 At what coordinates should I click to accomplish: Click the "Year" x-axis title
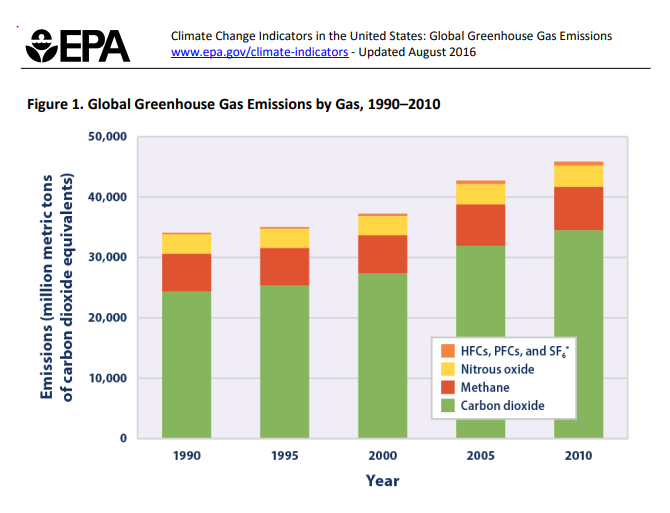coord(382,481)
